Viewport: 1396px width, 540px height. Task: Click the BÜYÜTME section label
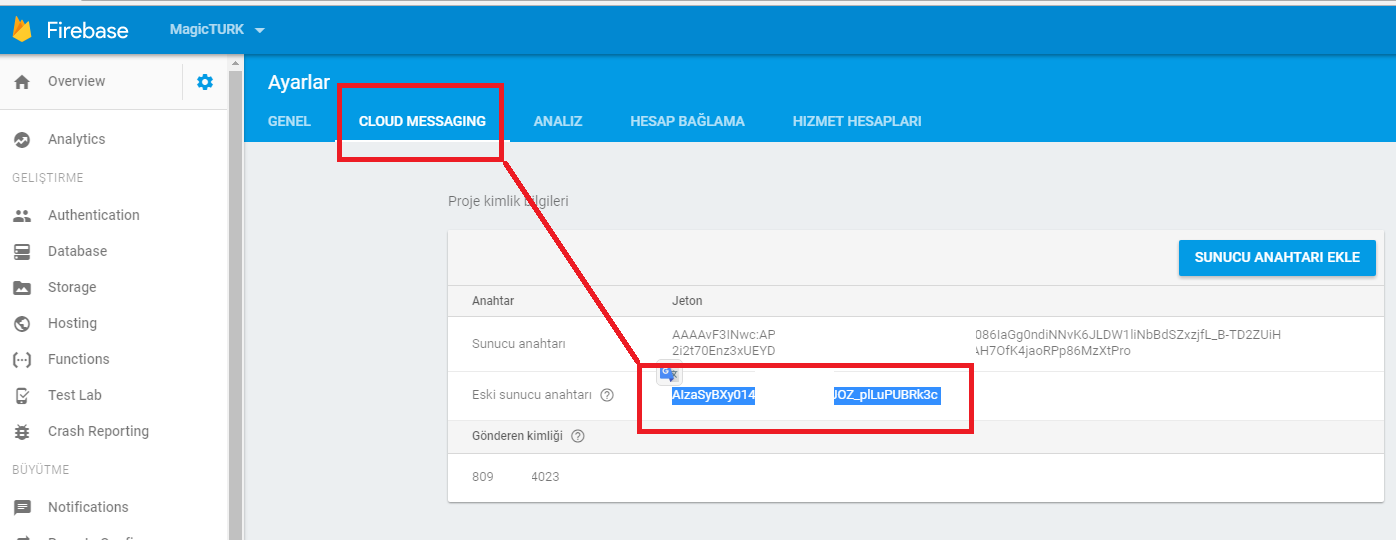40,469
